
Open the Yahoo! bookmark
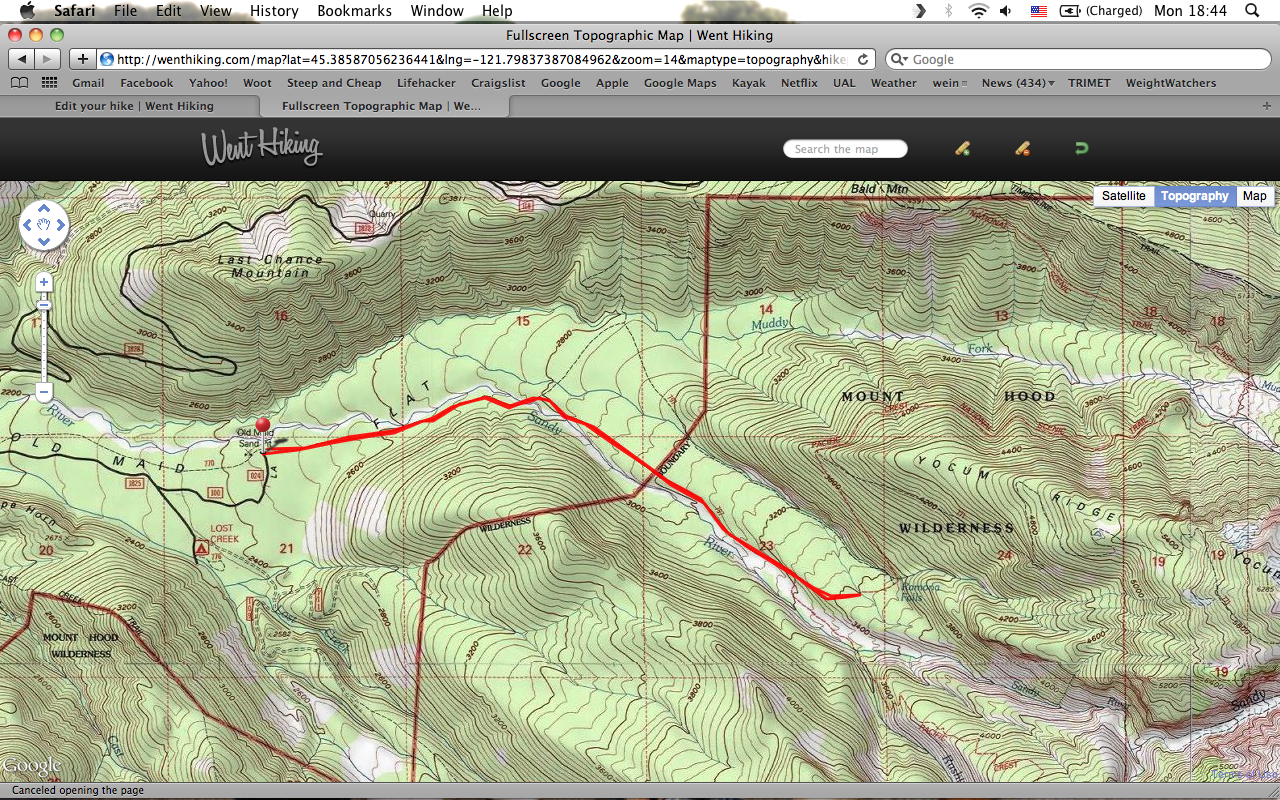click(208, 83)
